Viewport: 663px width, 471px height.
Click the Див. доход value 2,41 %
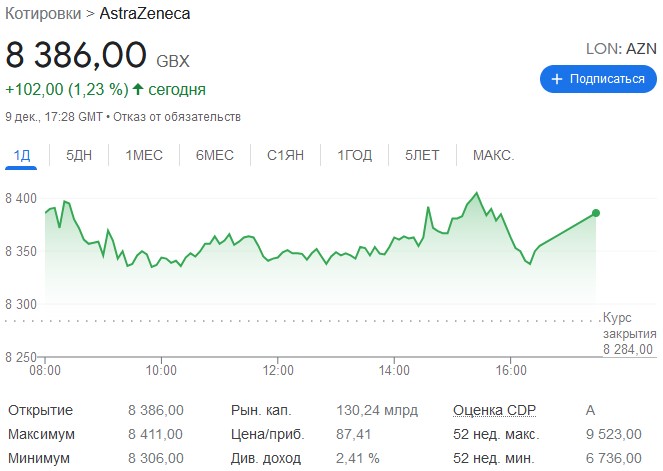tap(358, 458)
